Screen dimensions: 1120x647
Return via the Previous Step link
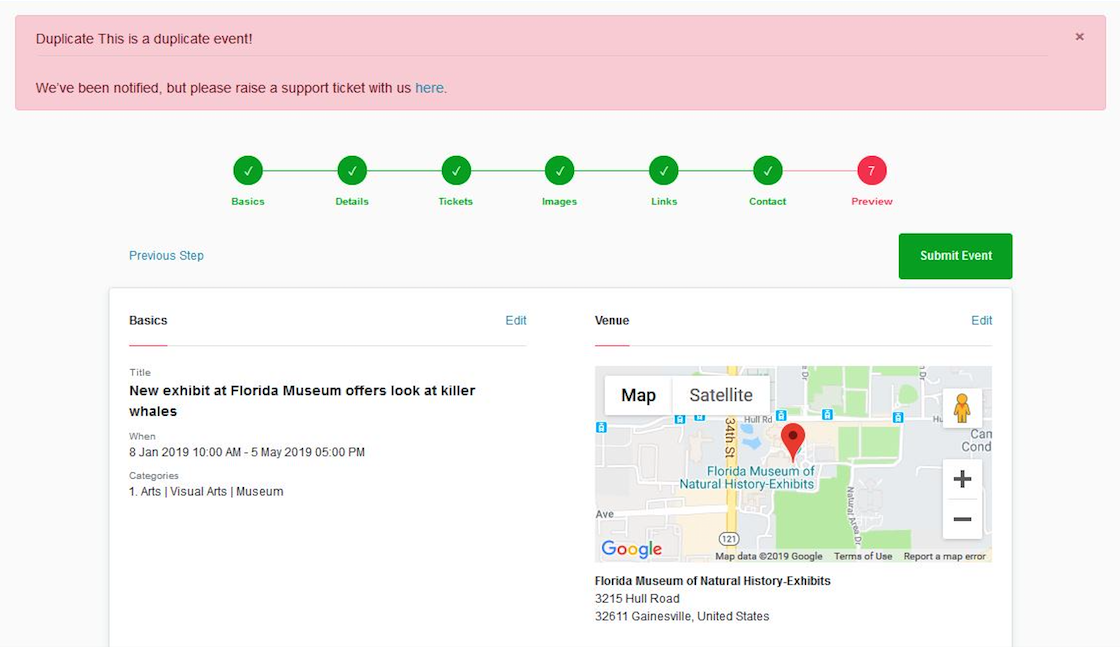point(166,256)
